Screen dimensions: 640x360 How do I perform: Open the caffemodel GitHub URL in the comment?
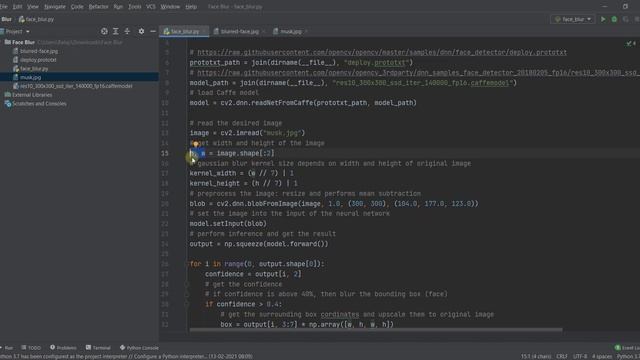click(418, 73)
